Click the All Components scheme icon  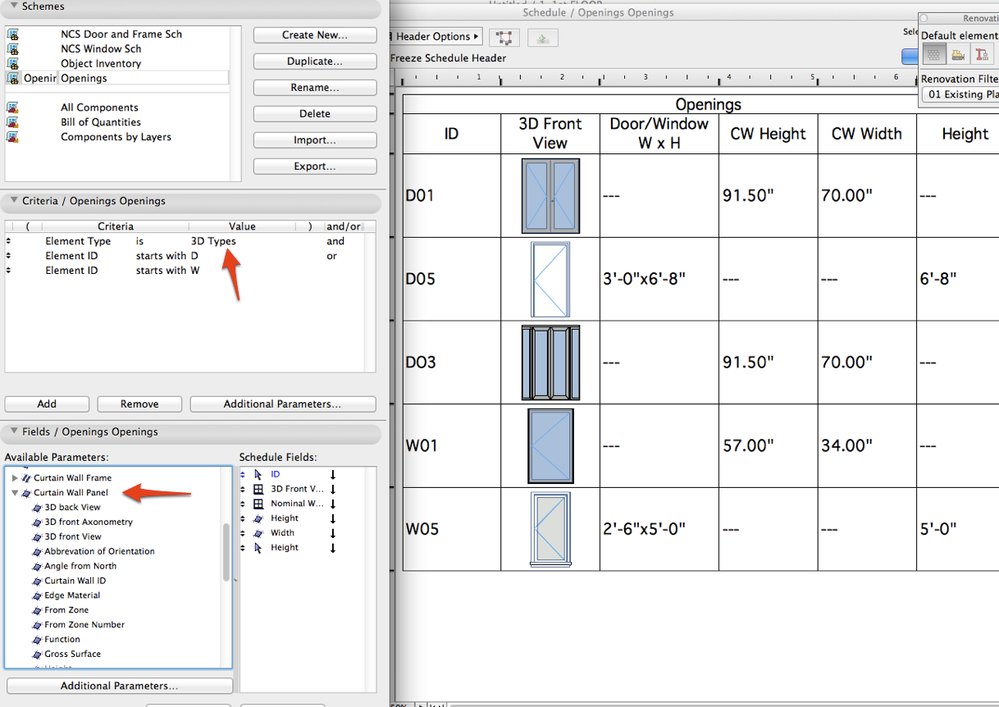point(12,108)
